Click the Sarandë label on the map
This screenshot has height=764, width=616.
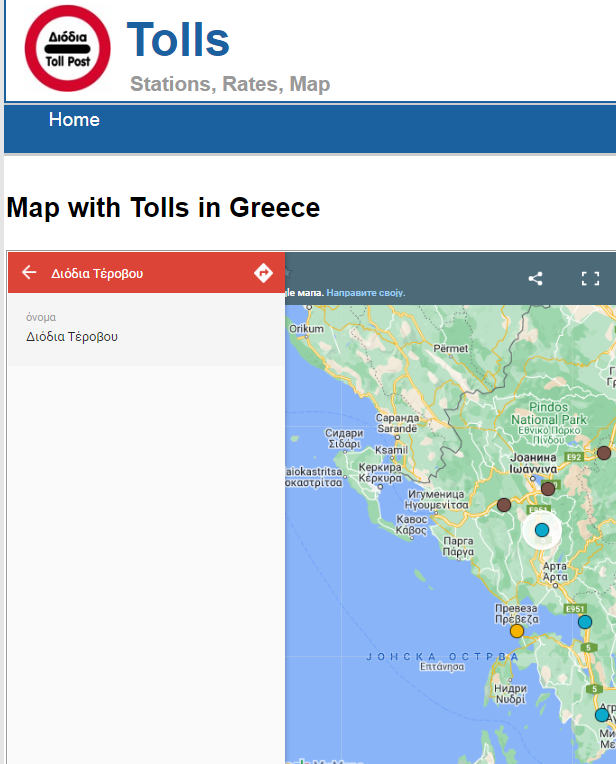[x=397, y=429]
